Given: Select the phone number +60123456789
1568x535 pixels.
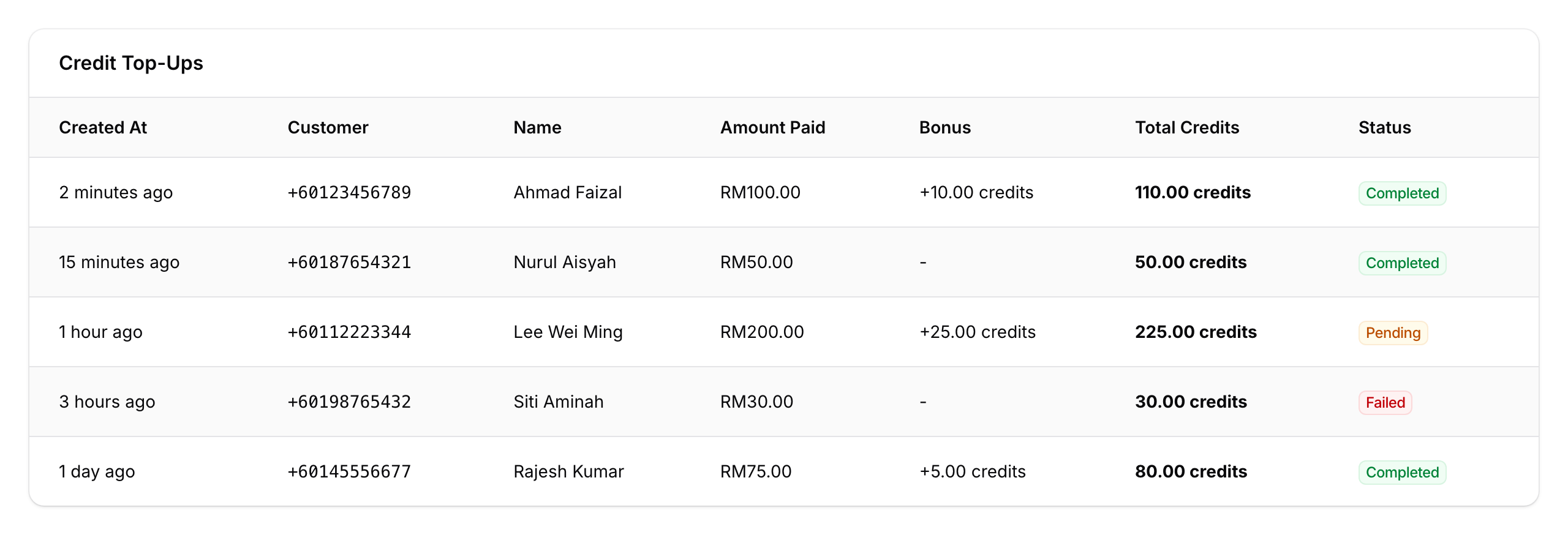Looking at the screenshot, I should point(349,192).
